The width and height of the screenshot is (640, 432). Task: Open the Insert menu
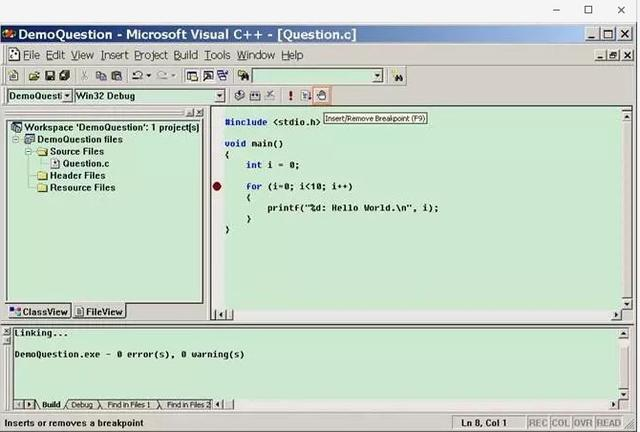coord(114,55)
